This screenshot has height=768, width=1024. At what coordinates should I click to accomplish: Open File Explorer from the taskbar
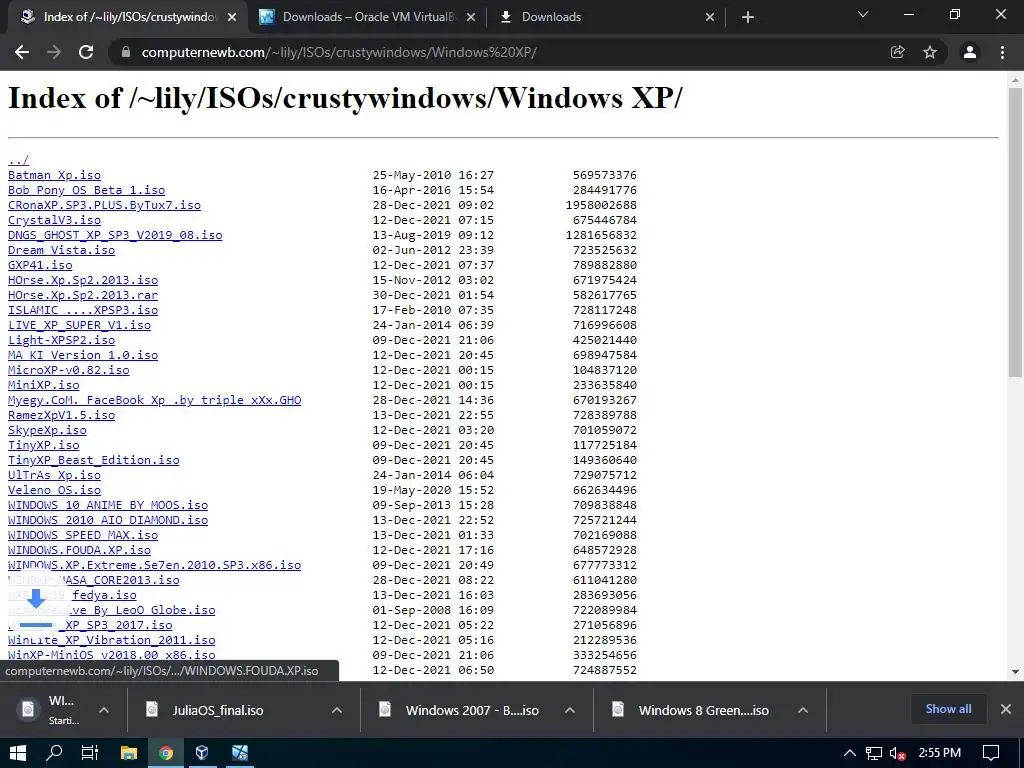click(x=129, y=753)
